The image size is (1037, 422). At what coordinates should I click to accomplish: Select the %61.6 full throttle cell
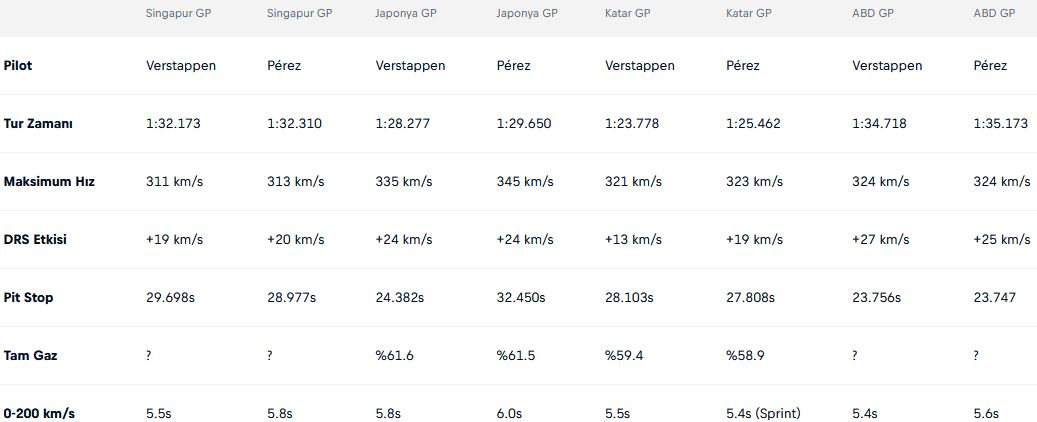click(x=393, y=356)
